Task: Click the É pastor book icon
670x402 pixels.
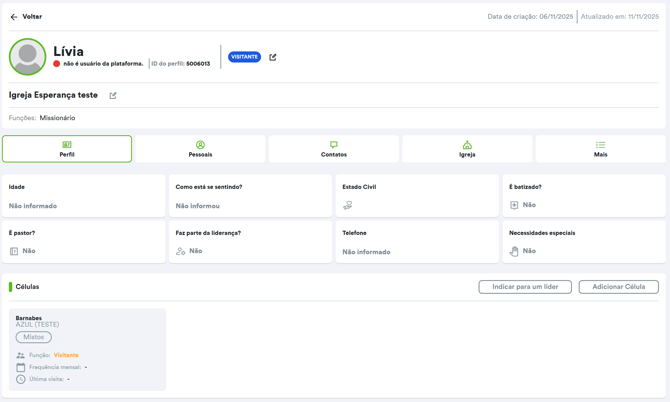Action: tap(14, 251)
